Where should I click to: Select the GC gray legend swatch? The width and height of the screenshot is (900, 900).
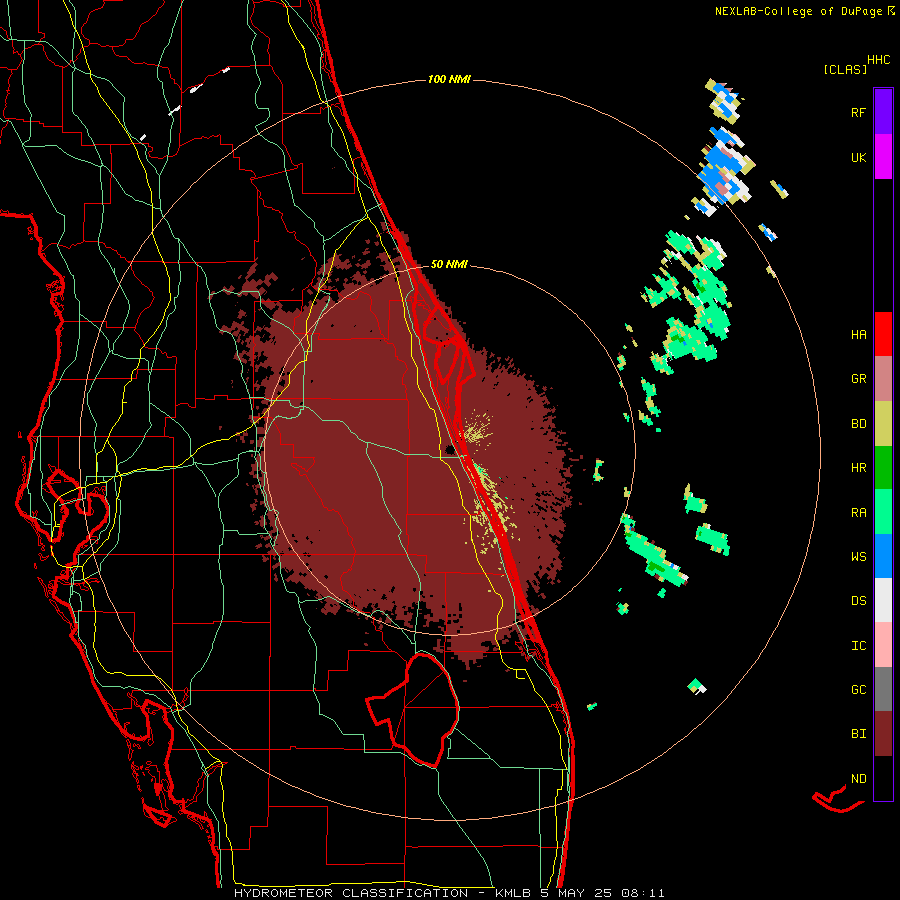pyautogui.click(x=883, y=689)
